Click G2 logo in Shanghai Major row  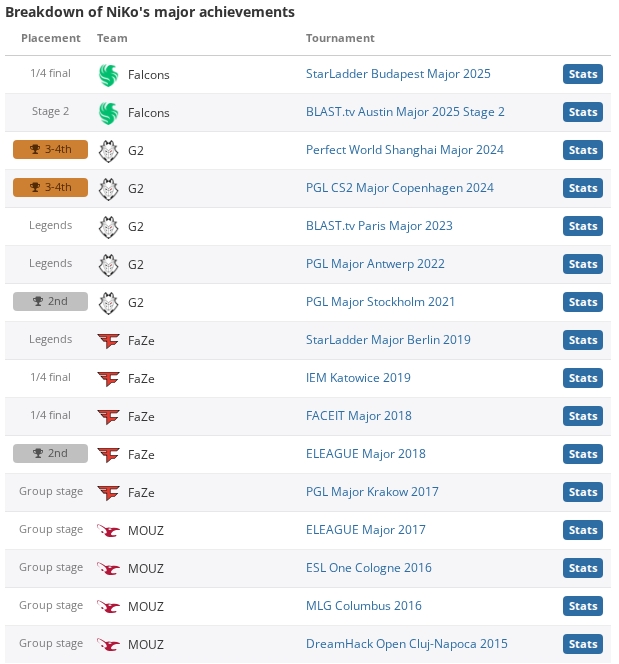coord(108,151)
